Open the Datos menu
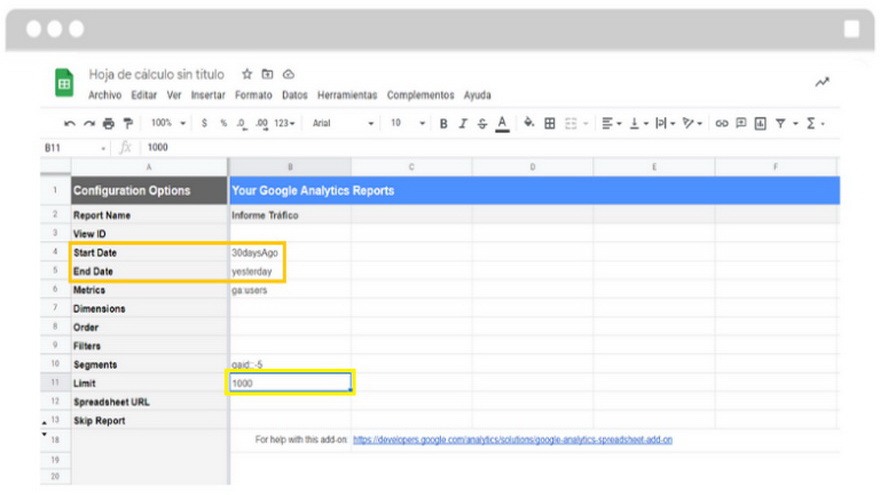 pos(295,95)
